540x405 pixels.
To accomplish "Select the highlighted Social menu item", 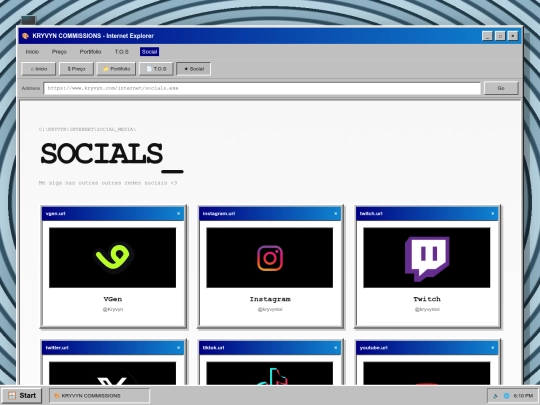I will click(x=149, y=52).
